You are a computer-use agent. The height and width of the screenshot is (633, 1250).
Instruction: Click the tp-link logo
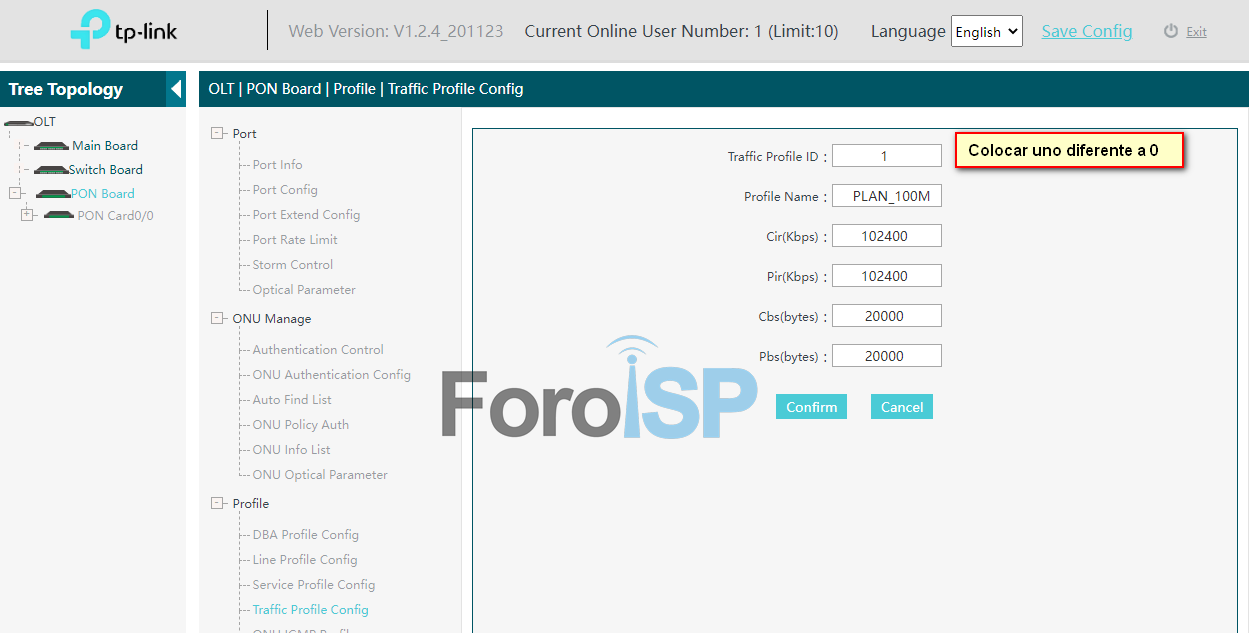pyautogui.click(x=123, y=31)
